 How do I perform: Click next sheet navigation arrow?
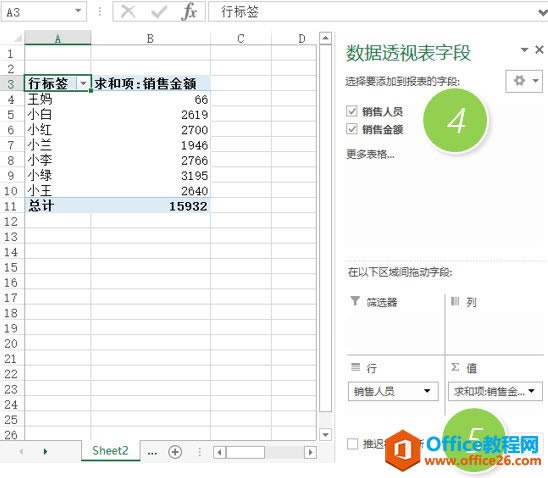click(x=45, y=451)
